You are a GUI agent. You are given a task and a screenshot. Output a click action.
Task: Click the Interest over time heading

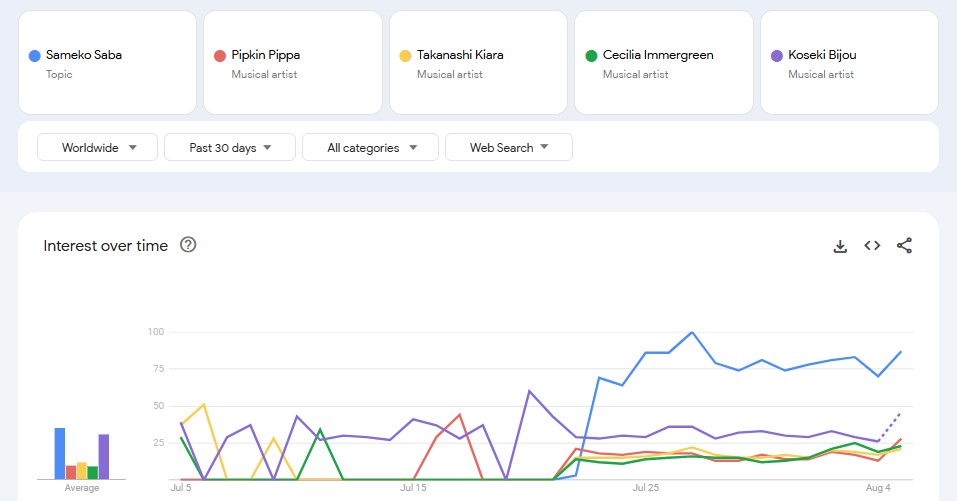tap(106, 245)
